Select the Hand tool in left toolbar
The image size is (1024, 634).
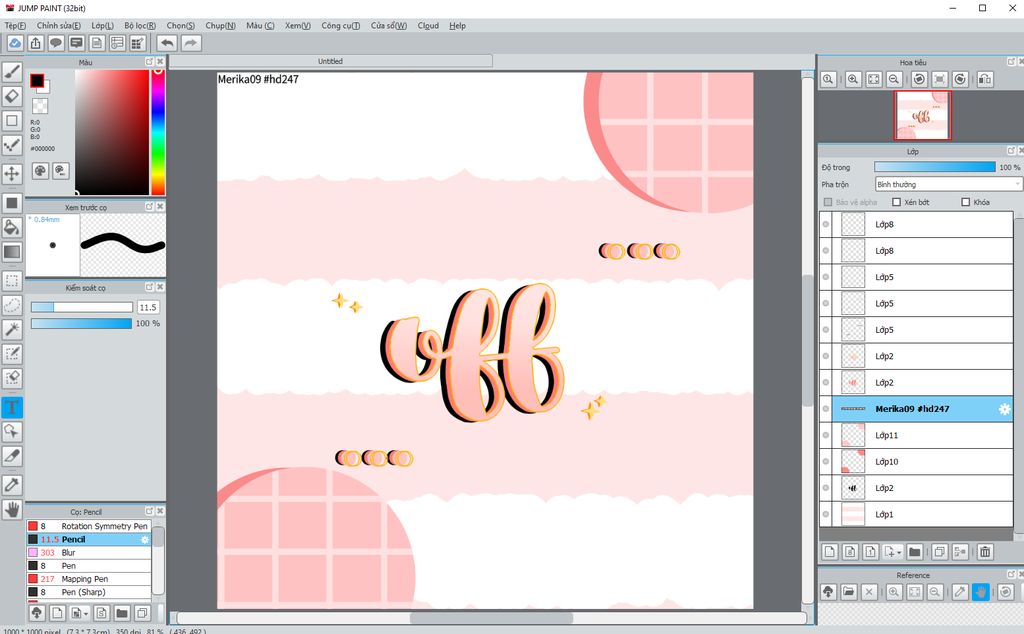[12, 509]
